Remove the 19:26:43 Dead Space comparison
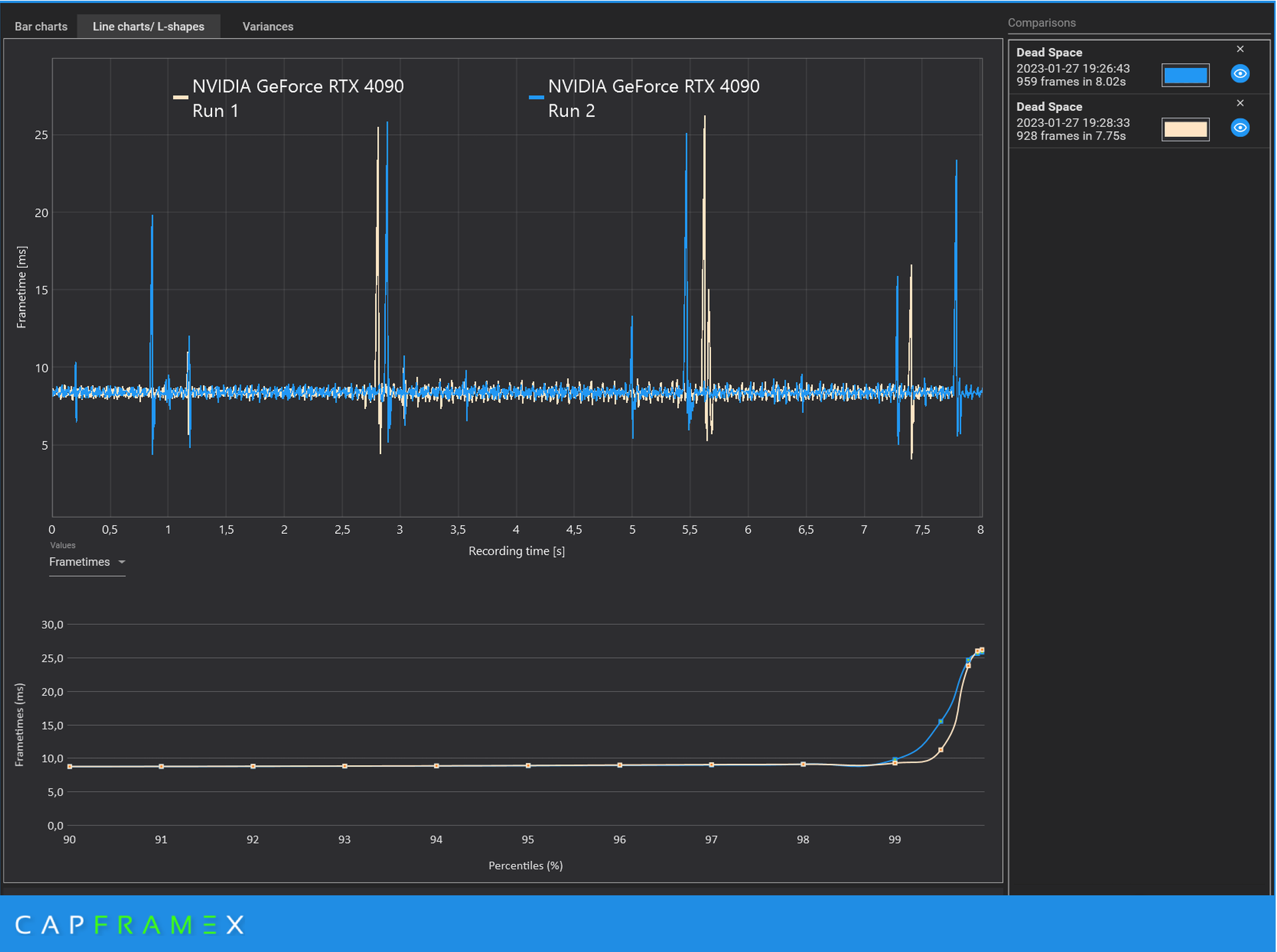 tap(1240, 49)
